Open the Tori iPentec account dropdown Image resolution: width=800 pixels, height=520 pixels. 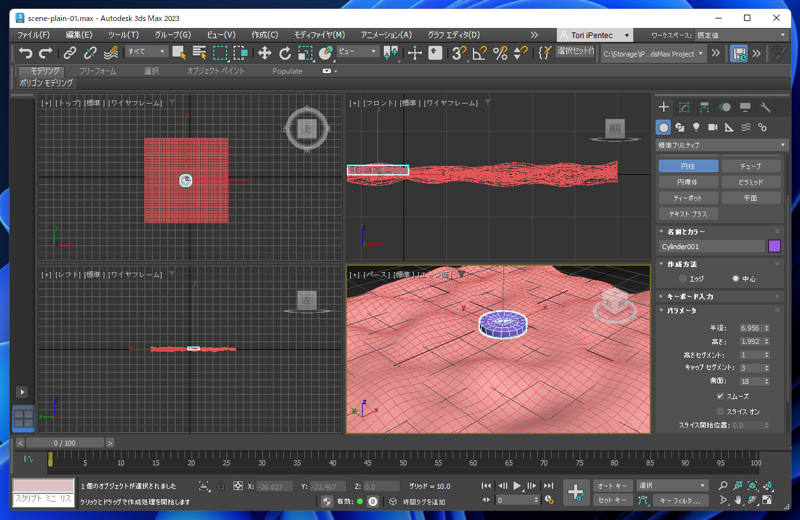pos(595,35)
